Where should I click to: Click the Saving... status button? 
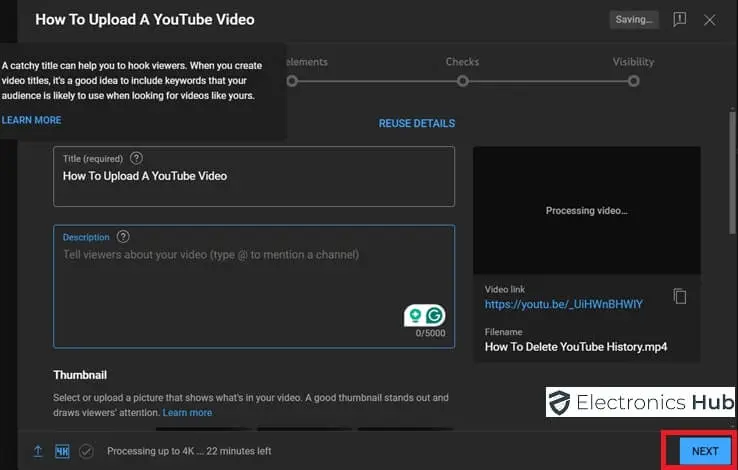pos(634,19)
